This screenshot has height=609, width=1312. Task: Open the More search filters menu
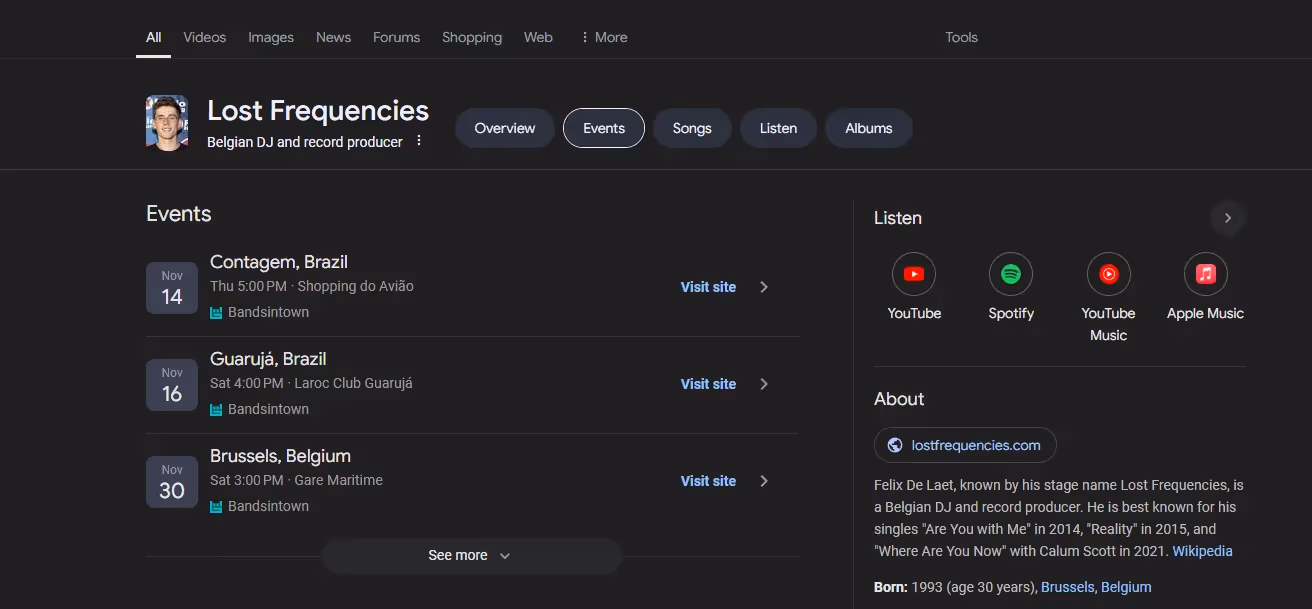(604, 37)
